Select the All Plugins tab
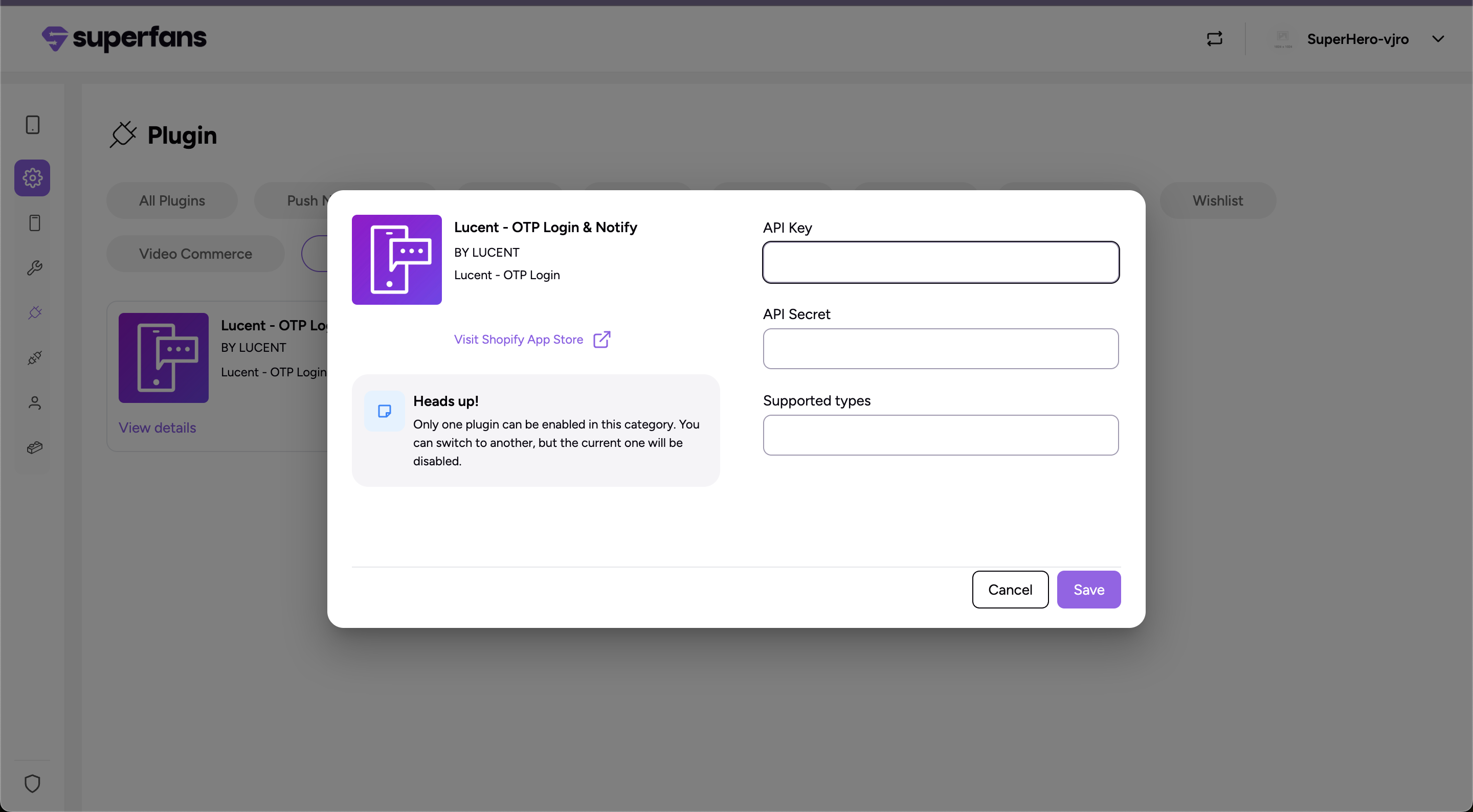The width and height of the screenshot is (1473, 812). (171, 201)
